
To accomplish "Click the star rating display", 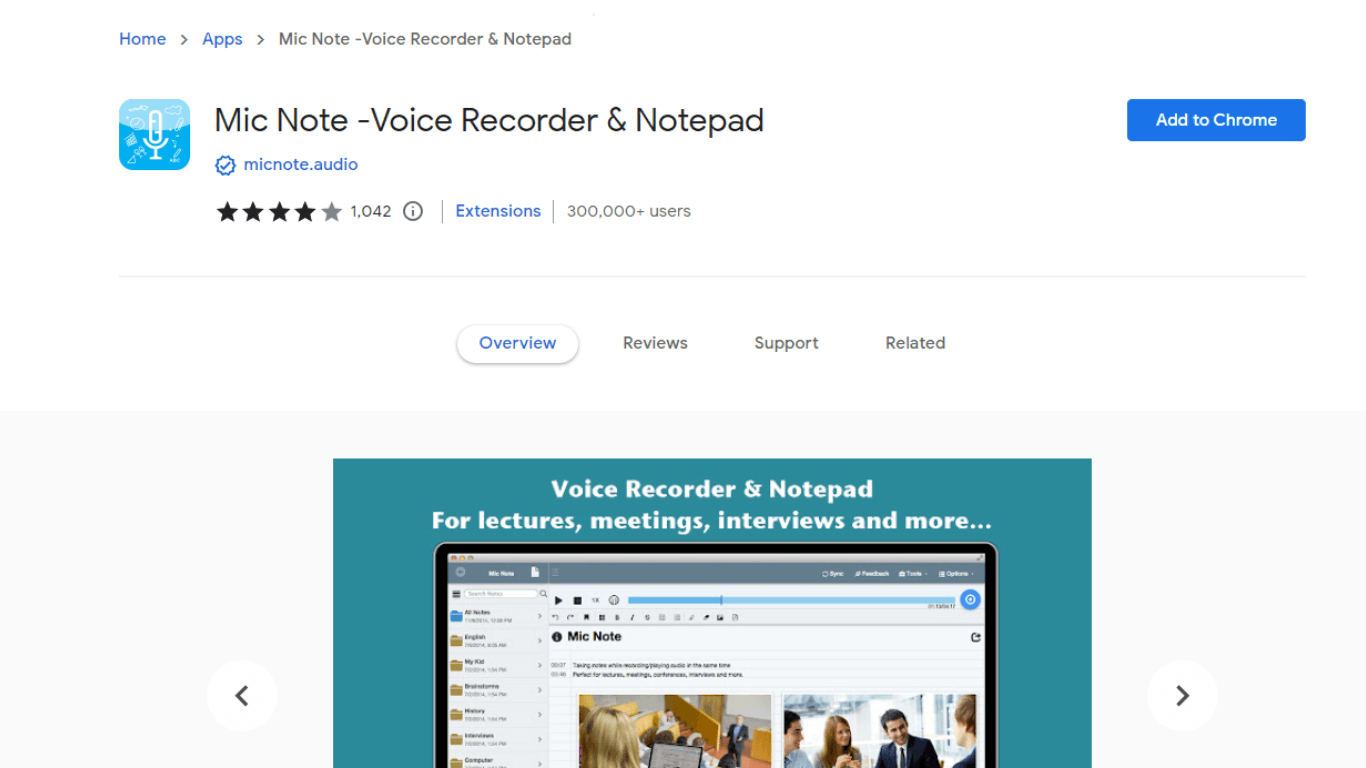I will click(279, 211).
